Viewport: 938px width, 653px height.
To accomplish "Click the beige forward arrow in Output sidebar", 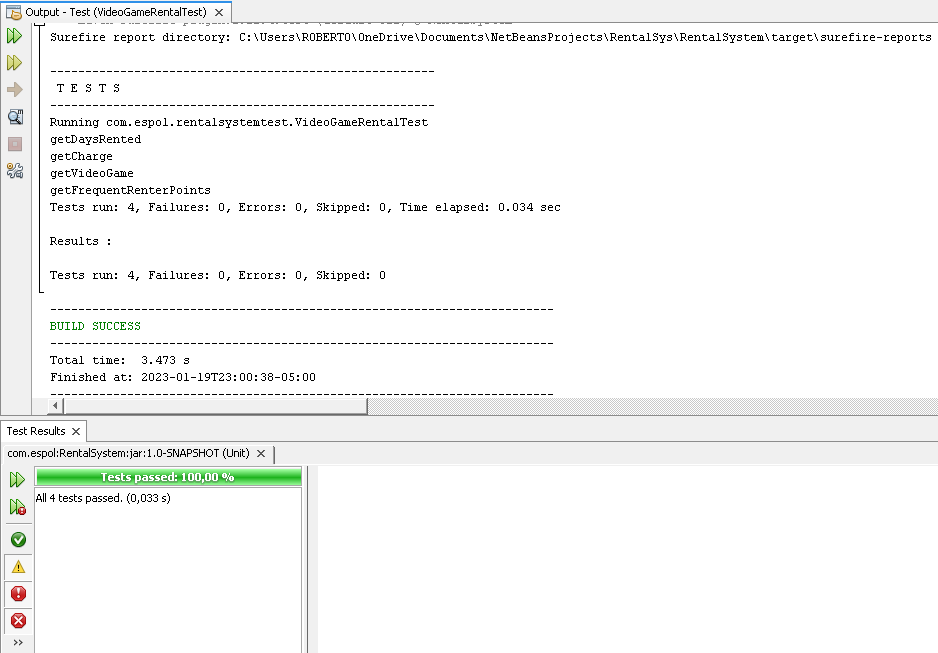I will click(15, 89).
